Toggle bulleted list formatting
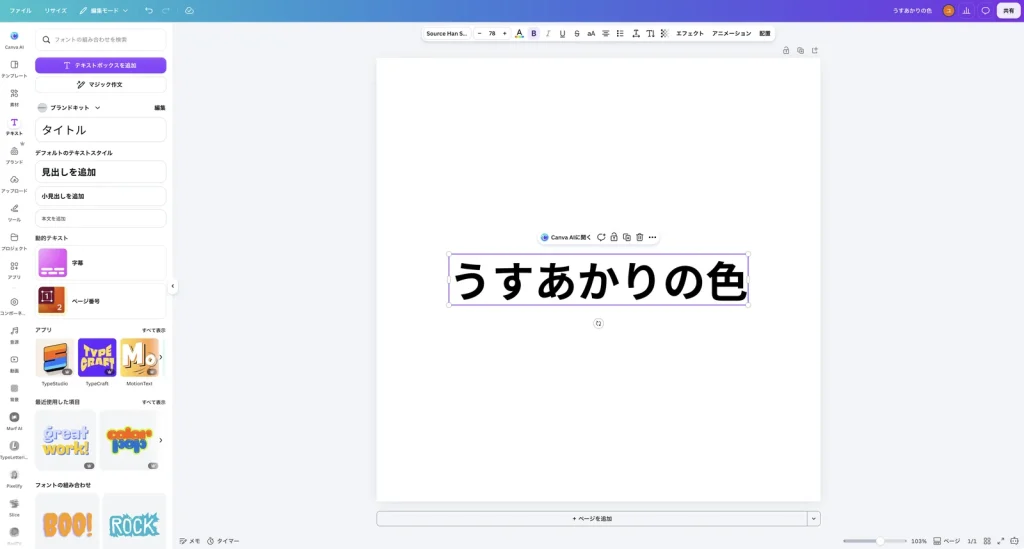 click(x=620, y=33)
